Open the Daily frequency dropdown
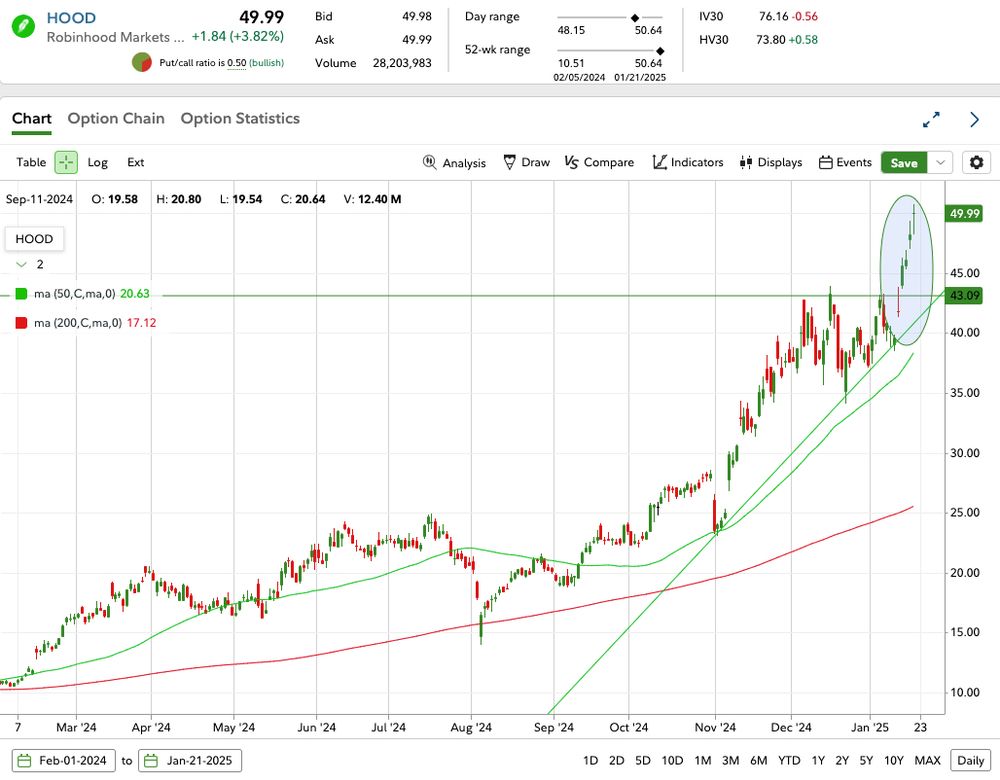The image size is (1000, 780). click(x=971, y=761)
